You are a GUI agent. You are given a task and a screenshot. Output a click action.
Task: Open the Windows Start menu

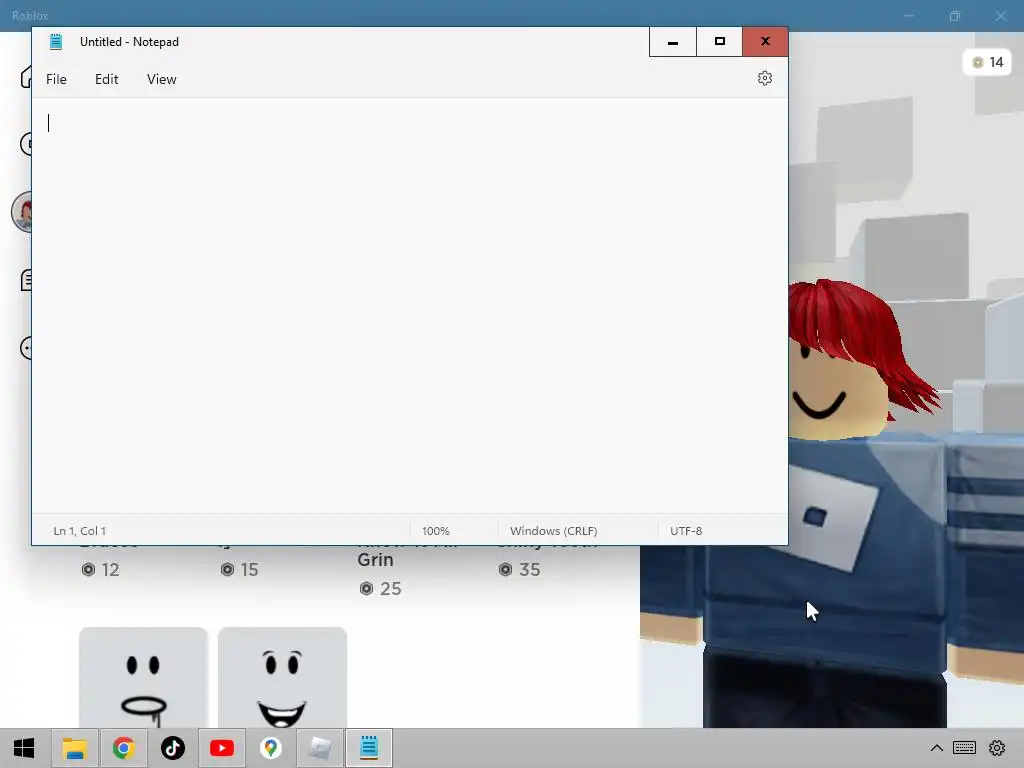coord(24,748)
